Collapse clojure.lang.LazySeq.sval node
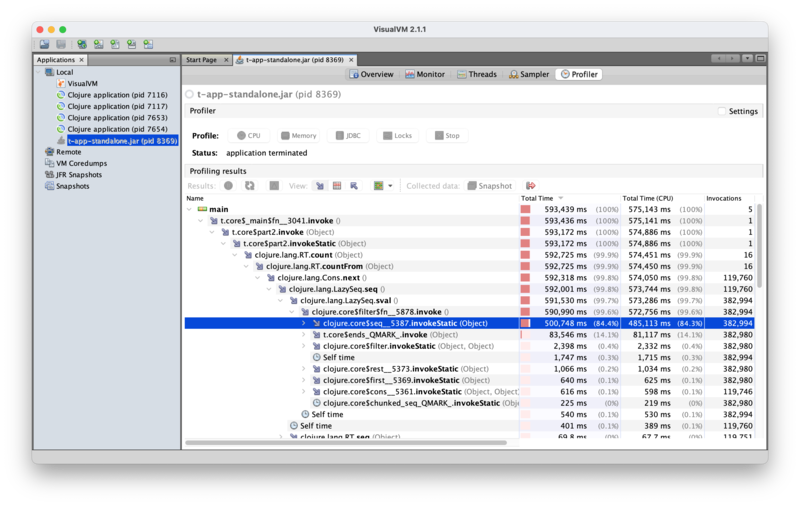Screen dimensions: 800x506 click(281, 300)
